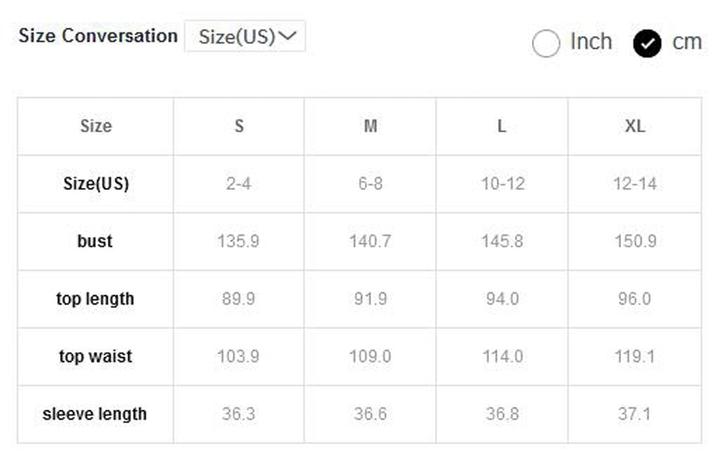Click the XL size column header
The width and height of the screenshot is (719, 455).
[x=635, y=126]
